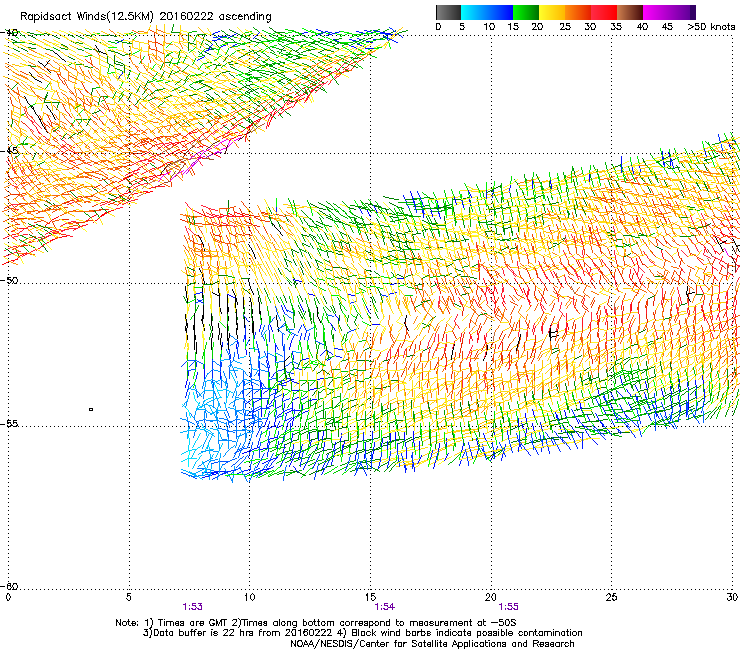
Task: Click legend tick label 25
Action: coord(565,27)
